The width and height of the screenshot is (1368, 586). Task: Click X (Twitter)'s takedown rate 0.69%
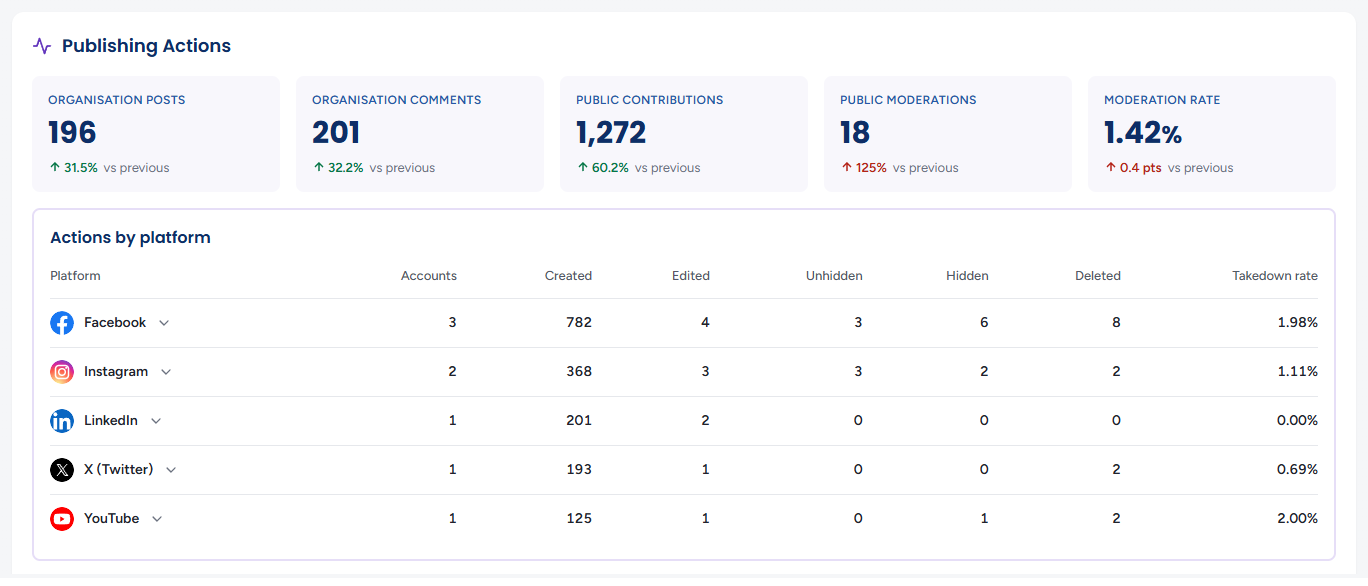coord(1297,470)
